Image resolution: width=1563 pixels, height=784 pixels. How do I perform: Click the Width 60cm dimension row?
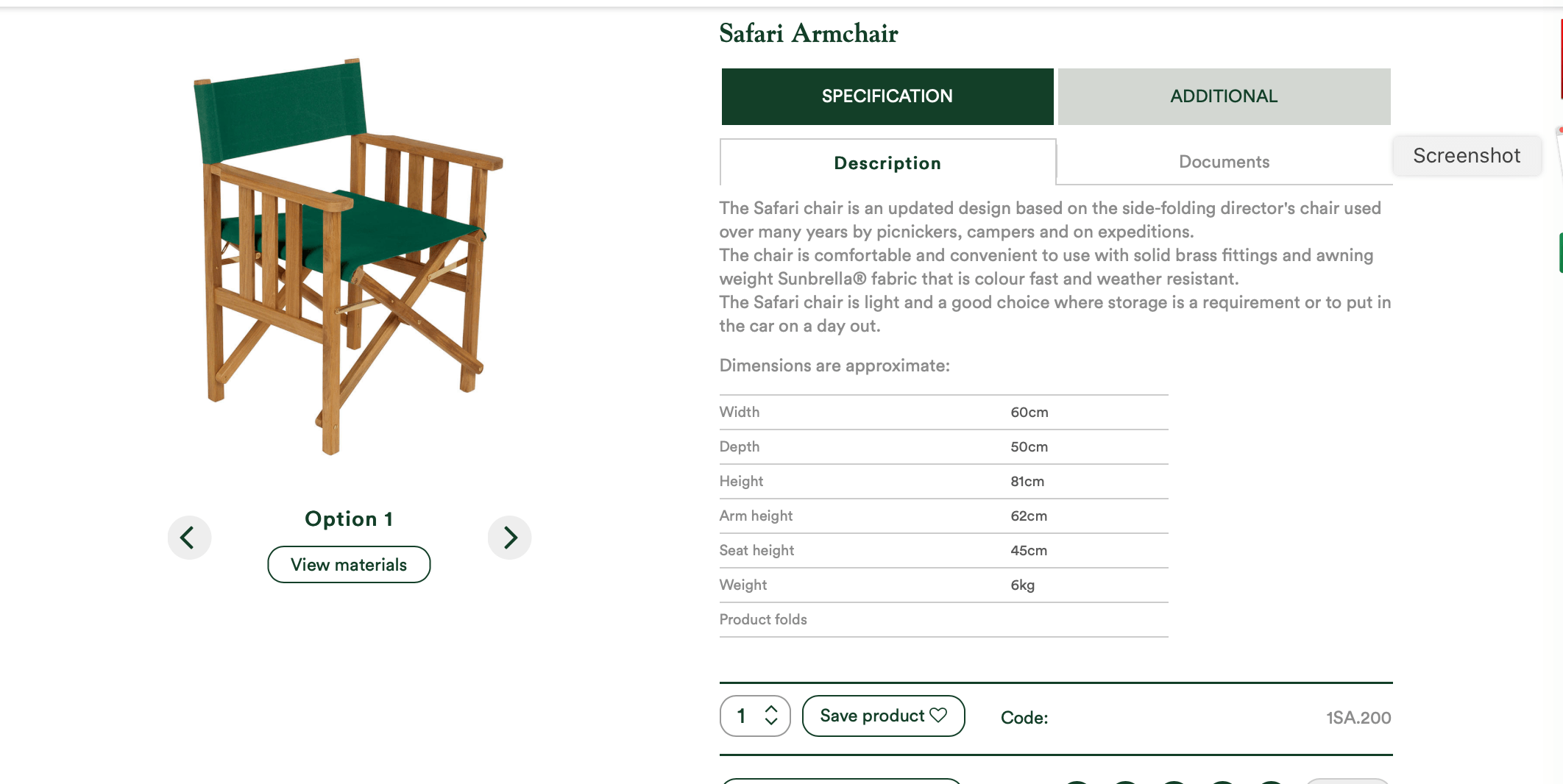click(943, 413)
